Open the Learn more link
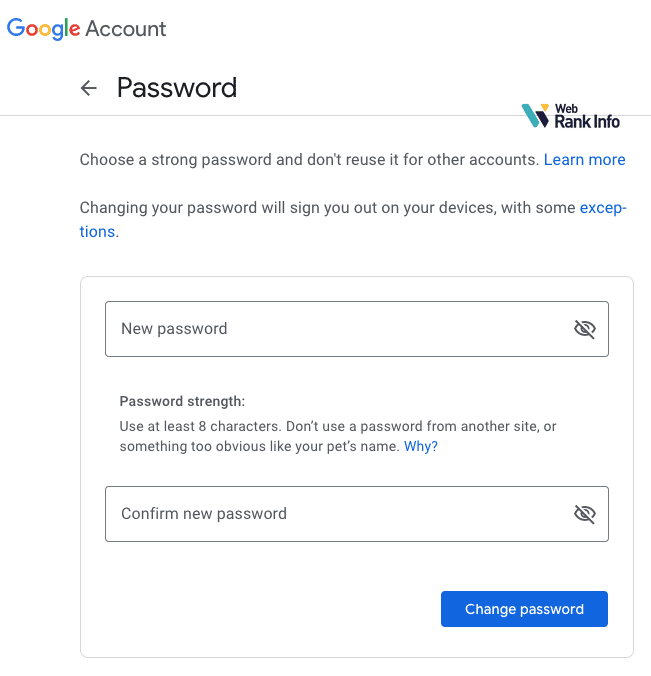This screenshot has height=676, width=651. (x=584, y=160)
